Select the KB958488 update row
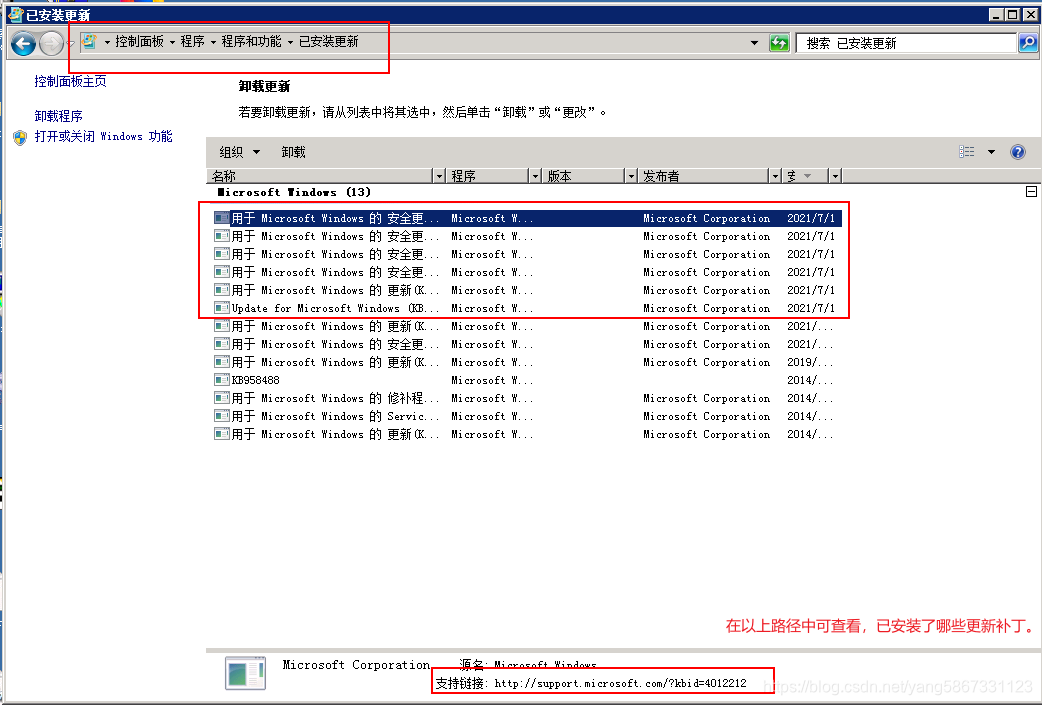Image resolution: width=1042 pixels, height=705 pixels. pos(528,380)
